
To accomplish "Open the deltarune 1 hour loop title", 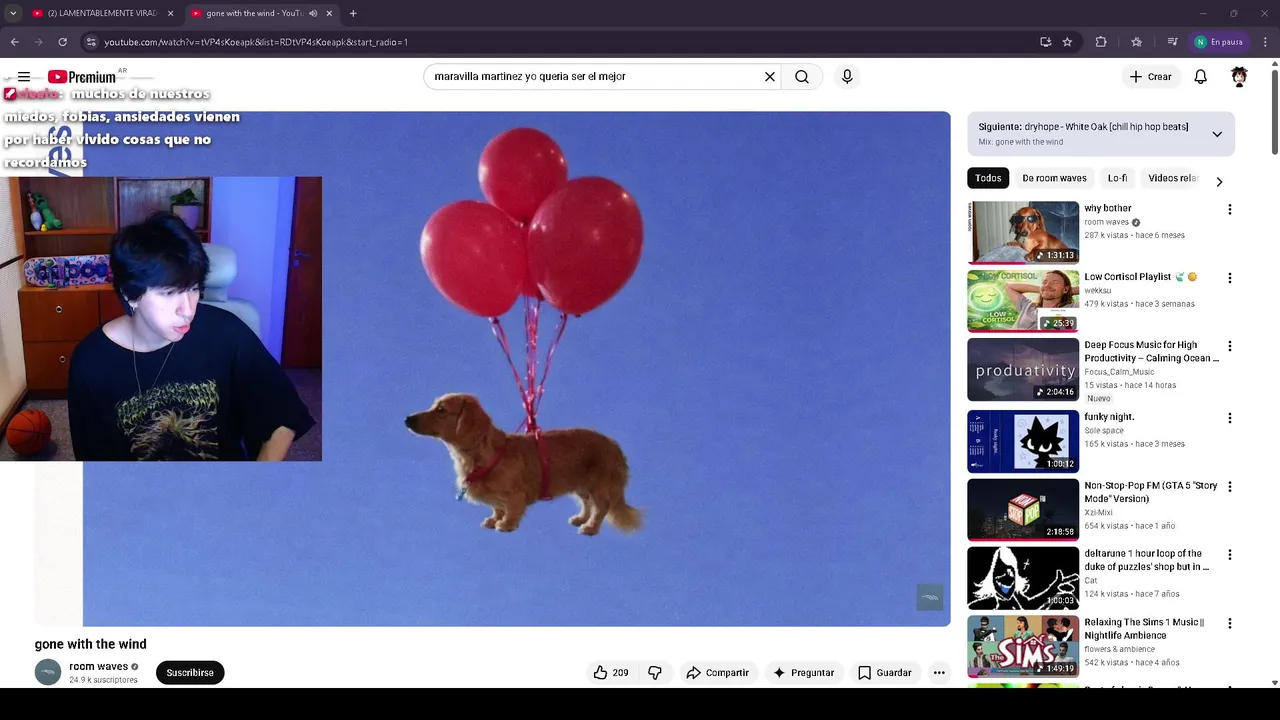I will coord(1146,560).
